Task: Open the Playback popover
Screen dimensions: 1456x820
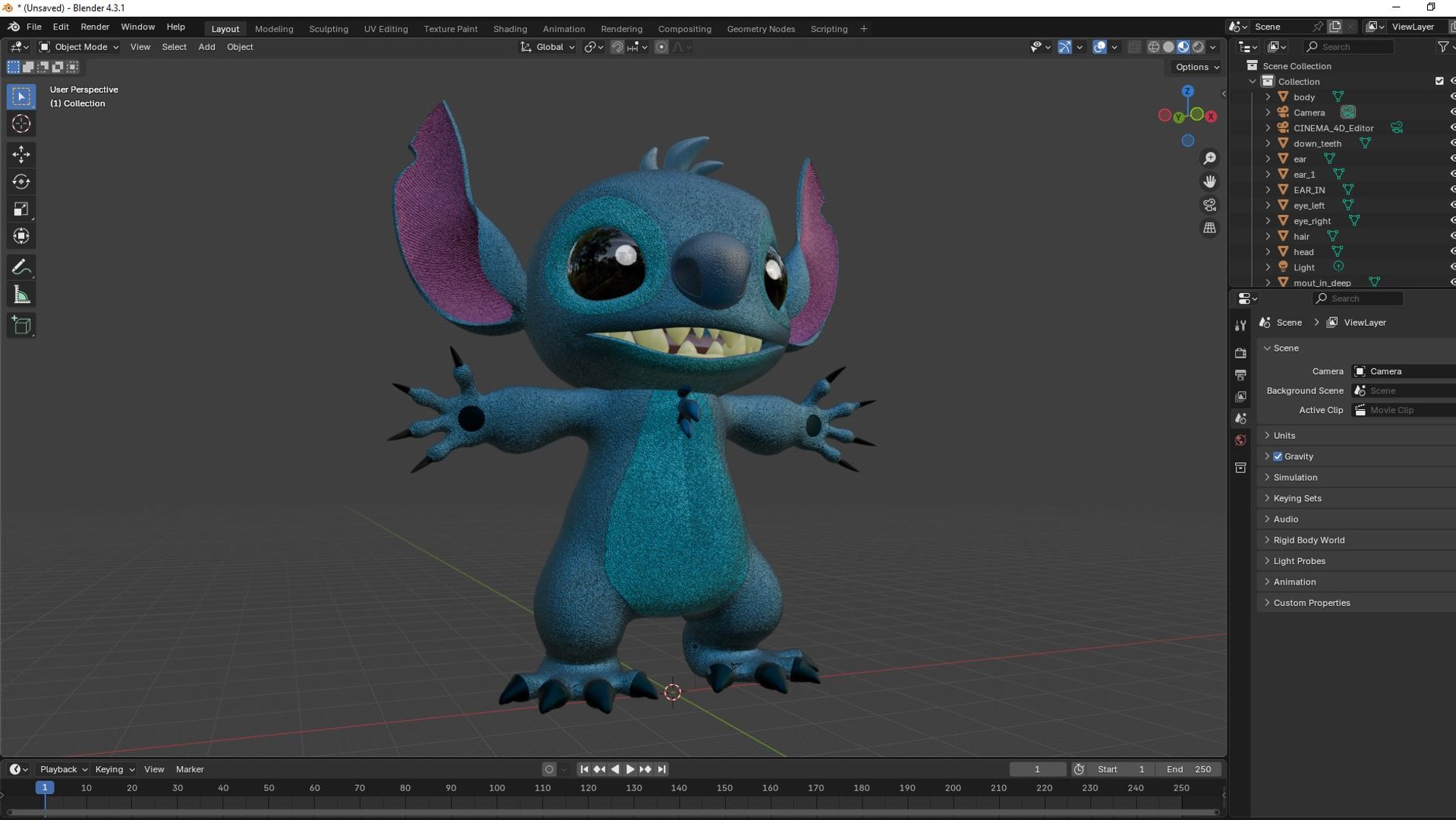Action: (x=63, y=769)
